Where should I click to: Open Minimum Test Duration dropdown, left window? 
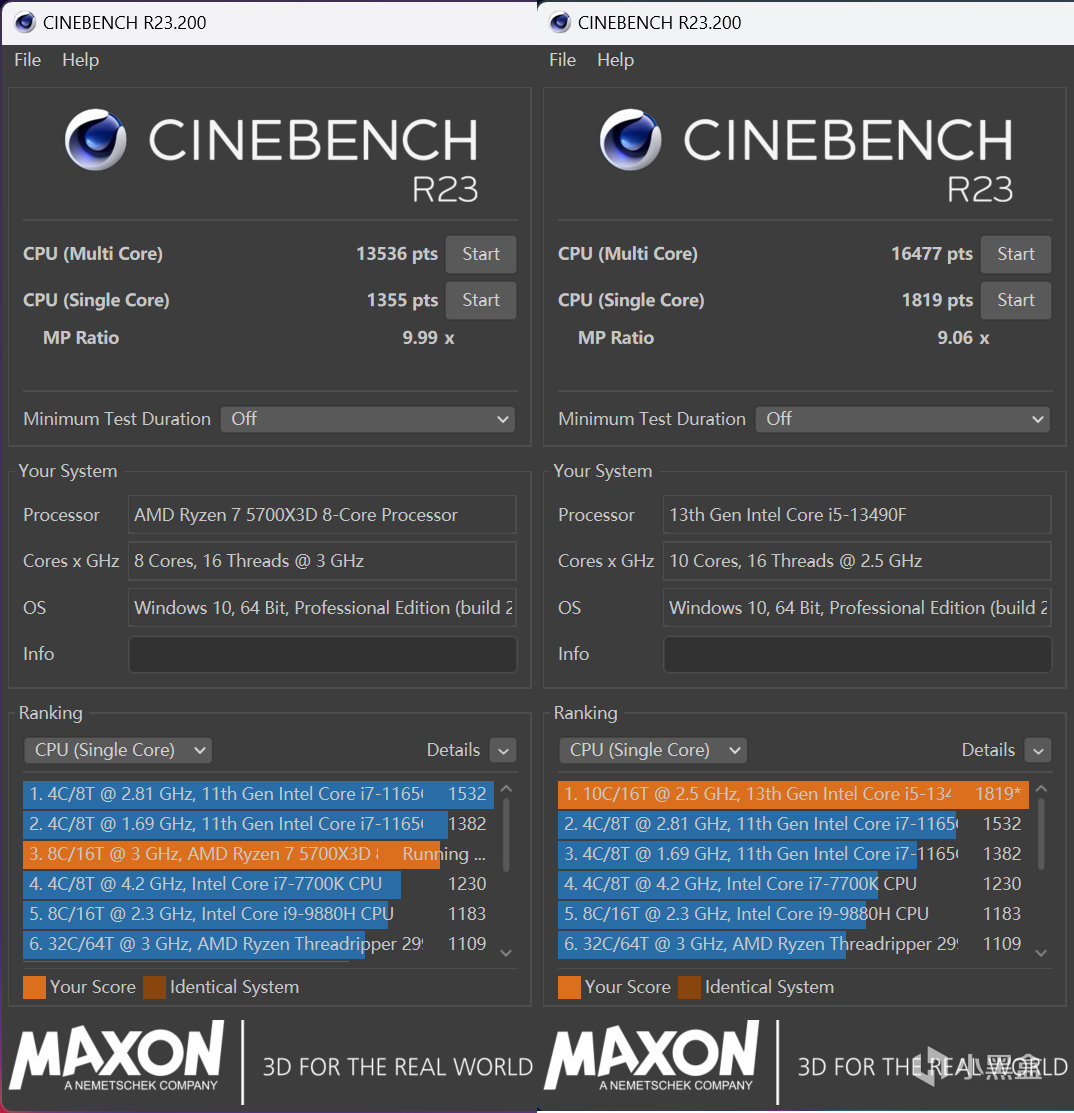(368, 419)
